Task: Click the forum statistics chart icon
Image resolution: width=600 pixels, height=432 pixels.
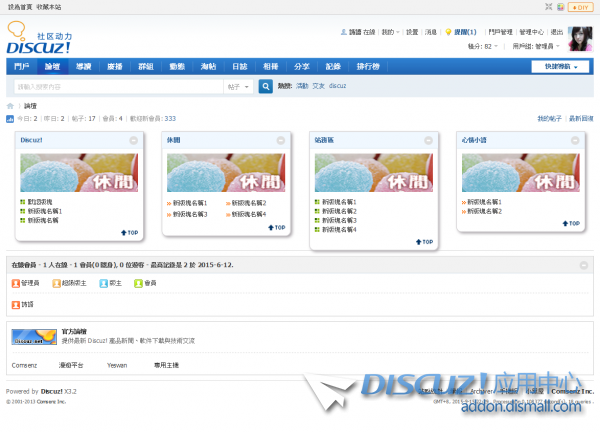Action: click(x=10, y=118)
